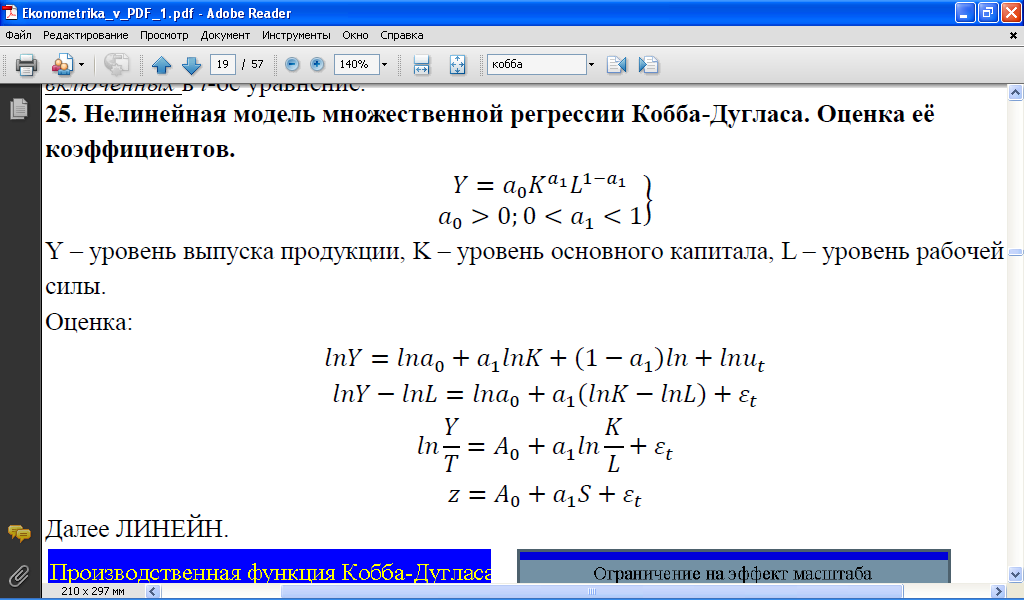This screenshot has height=600, width=1024.
Task: Open the Окно menu
Action: tap(355, 35)
